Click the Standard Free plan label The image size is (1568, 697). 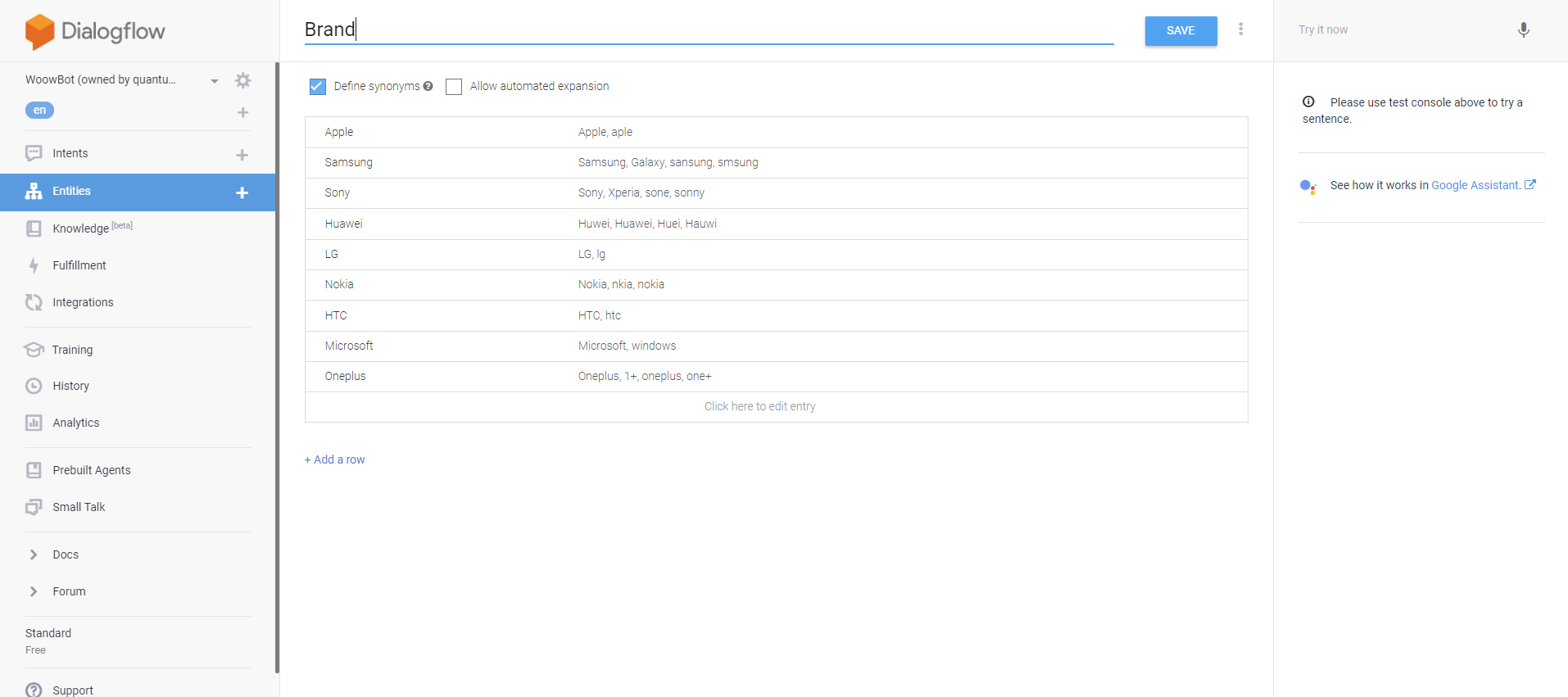click(x=48, y=640)
